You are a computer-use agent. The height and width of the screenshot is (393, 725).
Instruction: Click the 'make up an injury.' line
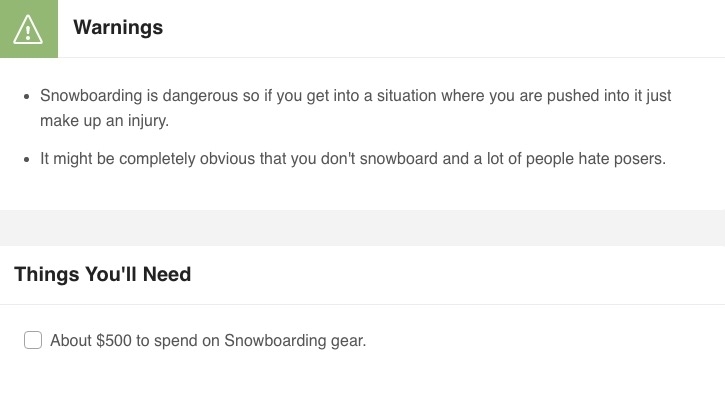click(x=104, y=121)
